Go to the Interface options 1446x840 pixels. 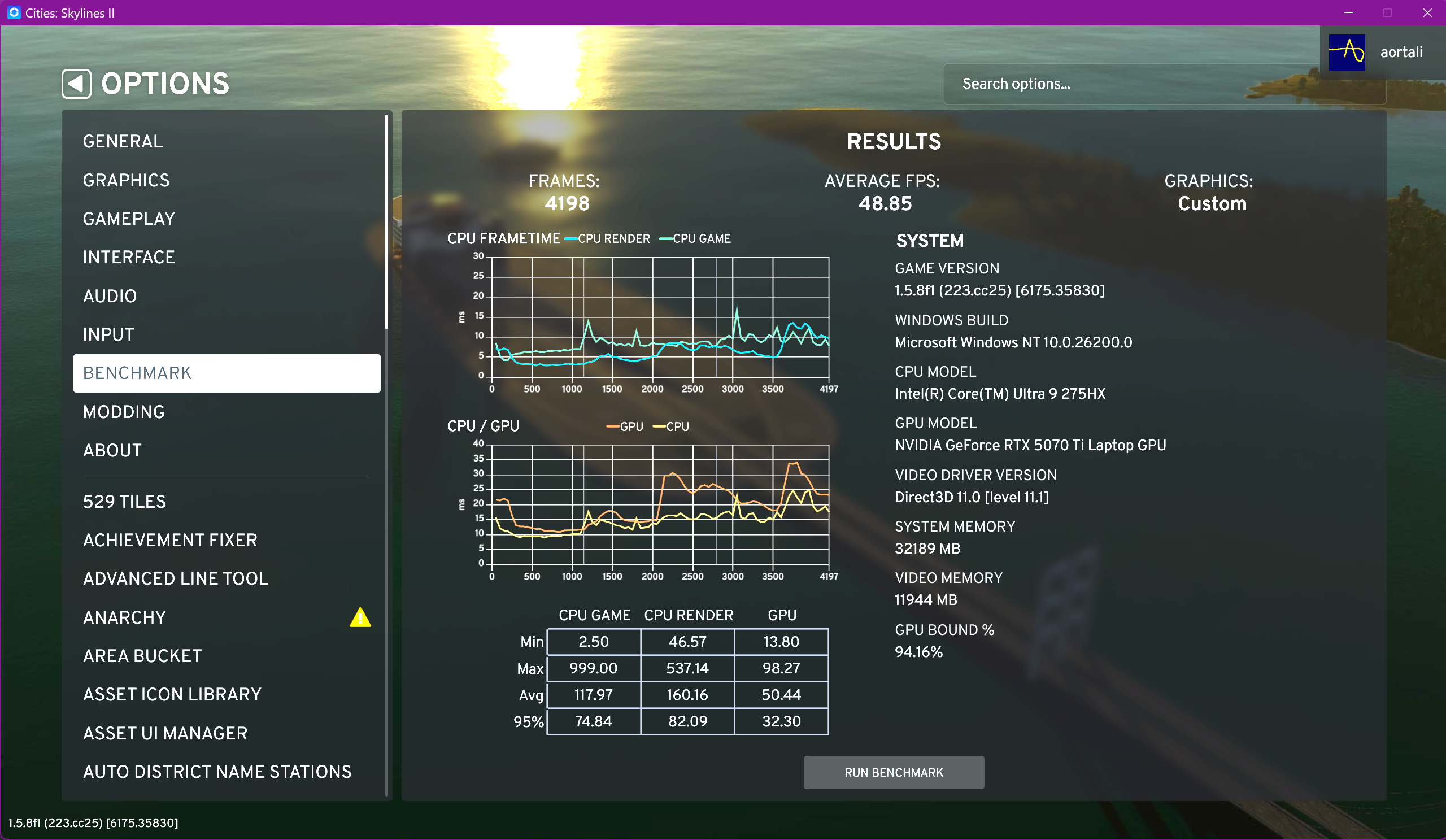click(x=227, y=257)
